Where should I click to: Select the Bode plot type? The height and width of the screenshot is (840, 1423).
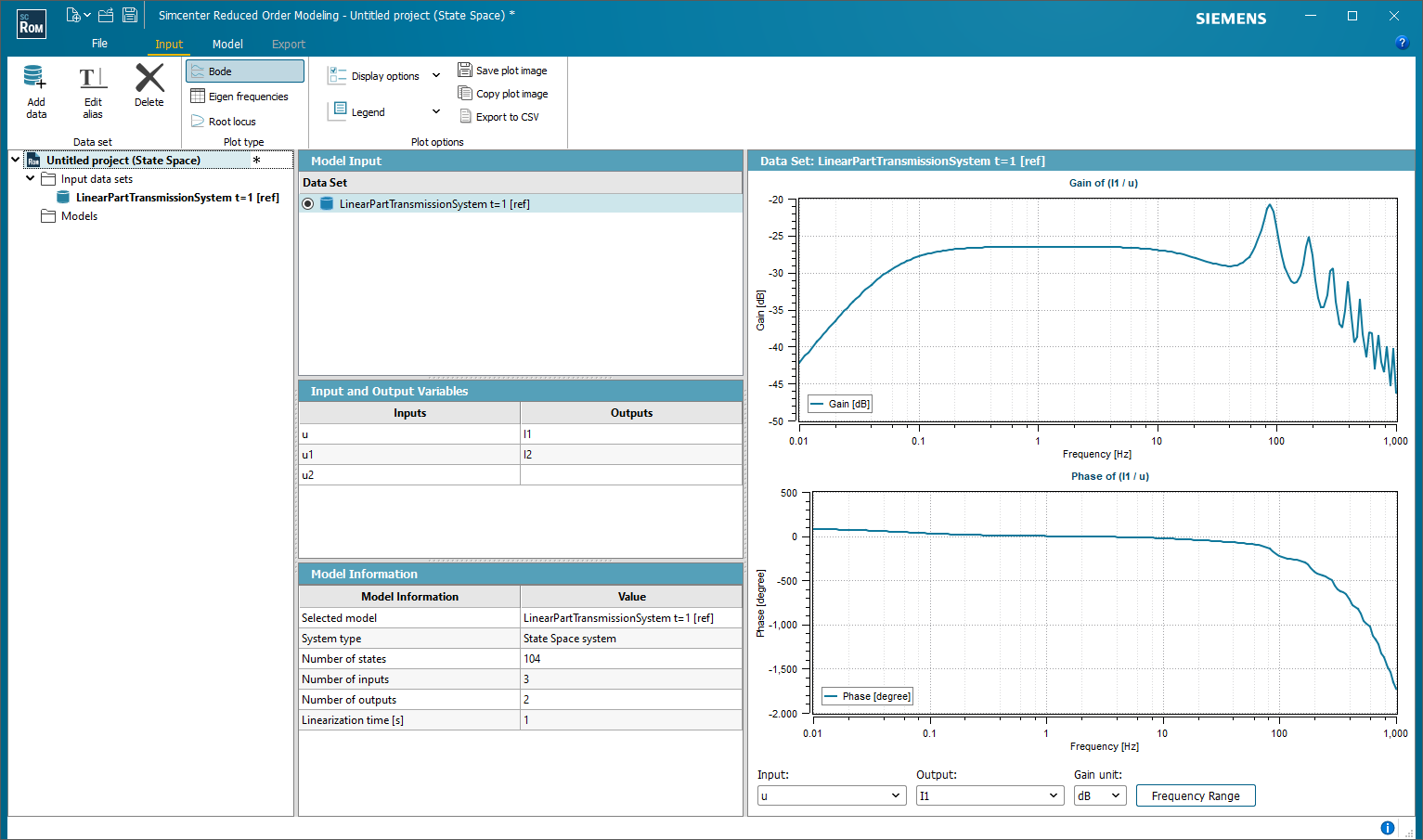(x=245, y=71)
